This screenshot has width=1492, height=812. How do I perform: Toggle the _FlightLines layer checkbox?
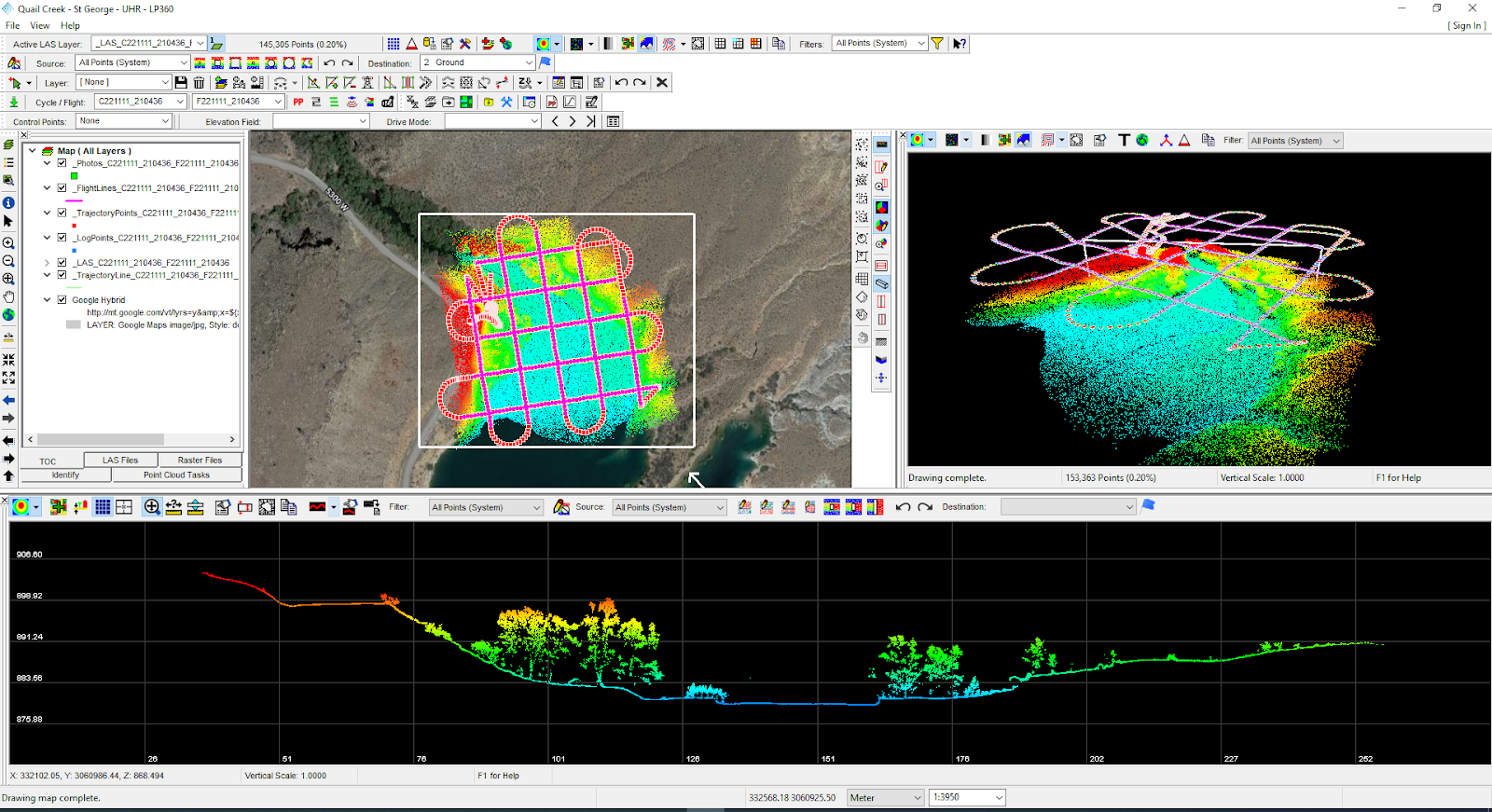click(x=62, y=188)
